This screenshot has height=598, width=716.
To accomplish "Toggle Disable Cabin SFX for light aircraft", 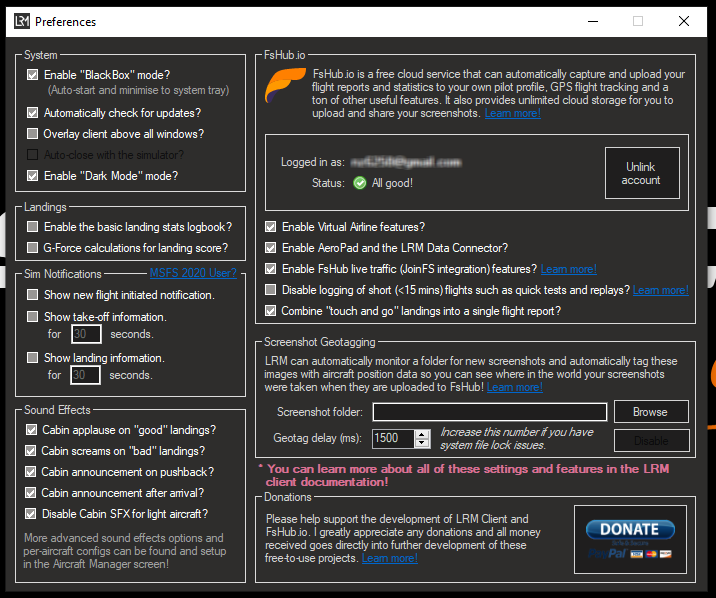I will 31,514.
